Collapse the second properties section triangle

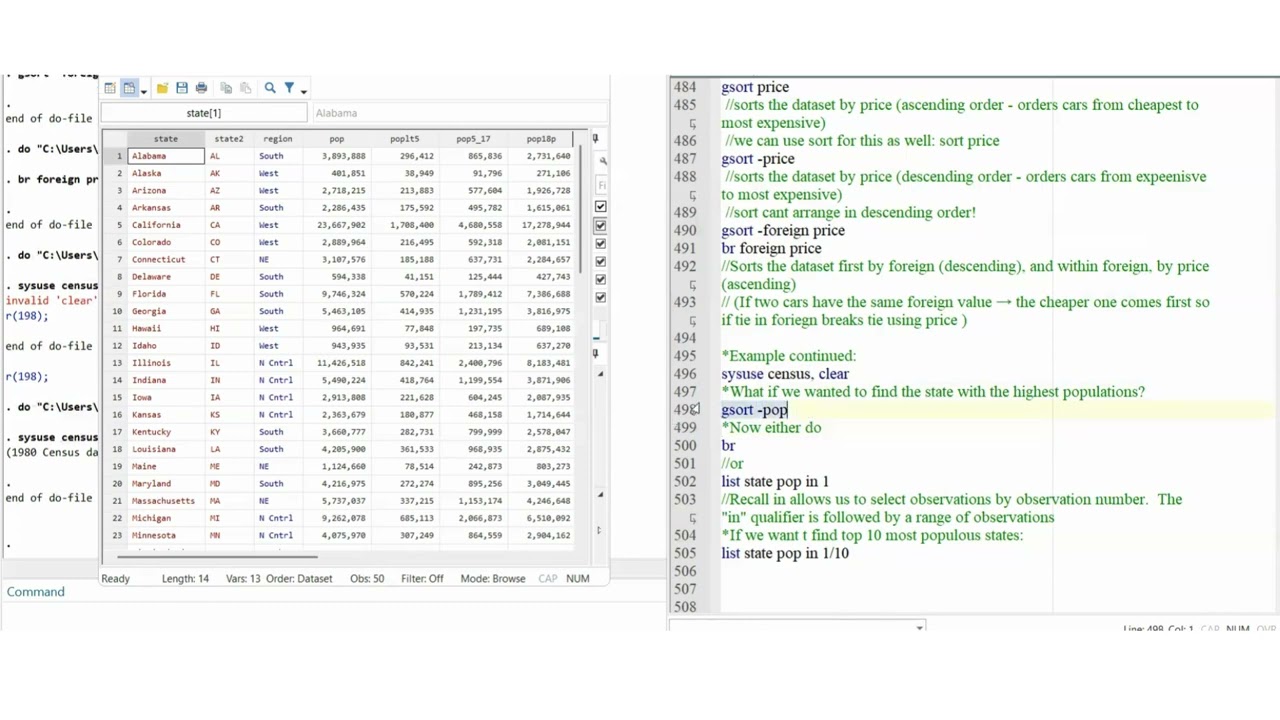point(600,494)
